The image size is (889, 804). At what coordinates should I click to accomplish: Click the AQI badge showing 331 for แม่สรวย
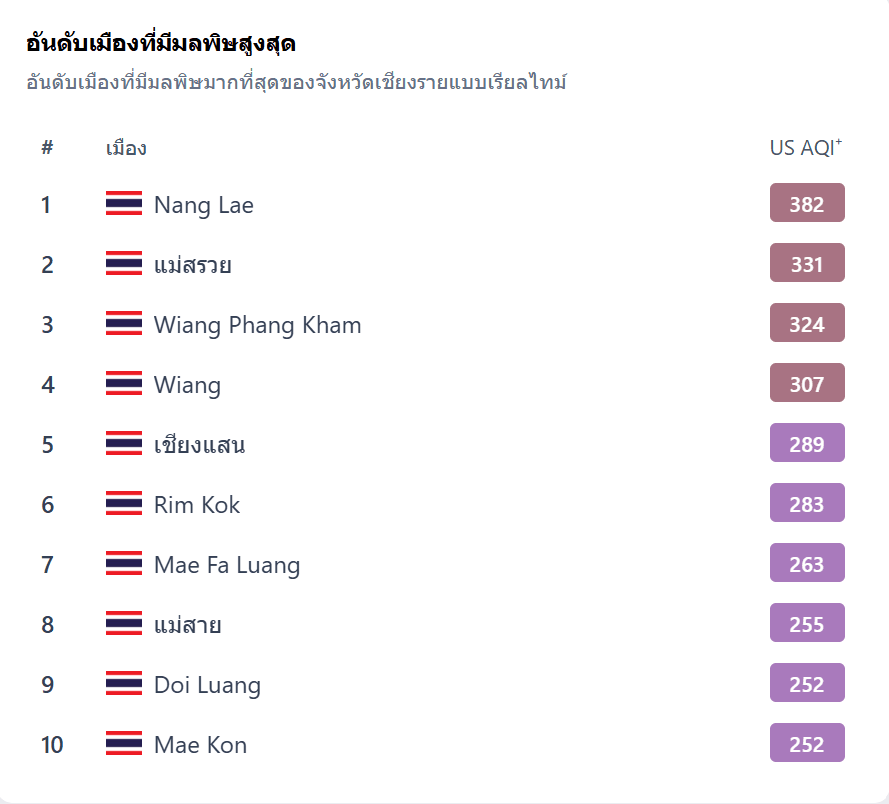tap(806, 263)
